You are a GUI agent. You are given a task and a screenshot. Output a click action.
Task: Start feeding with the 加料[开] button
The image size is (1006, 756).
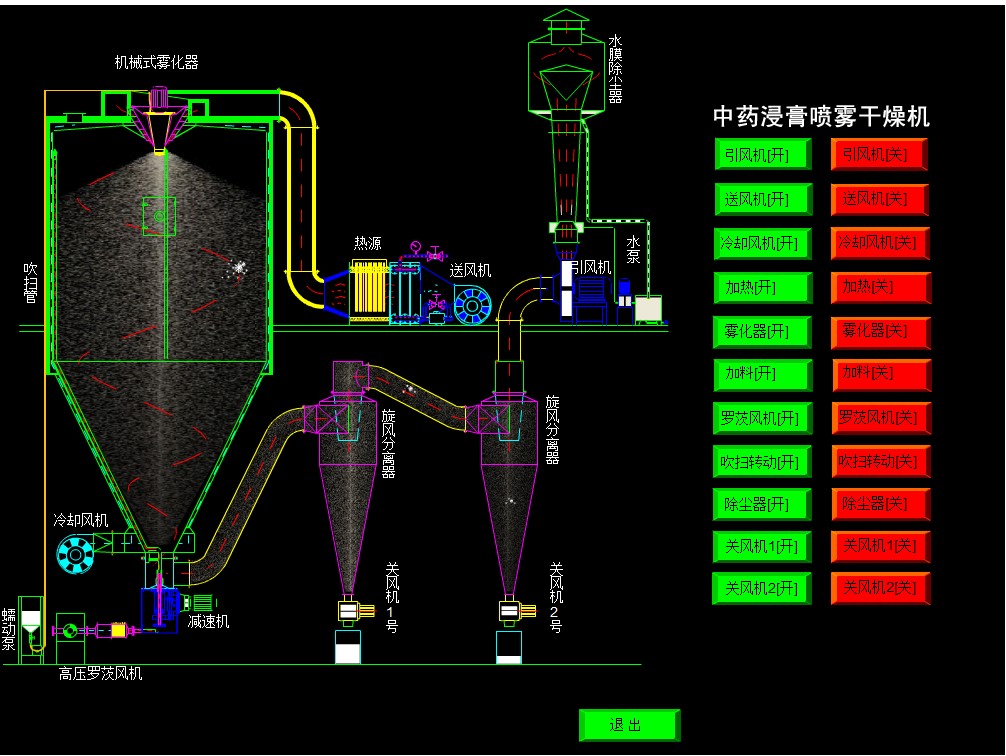pos(763,375)
